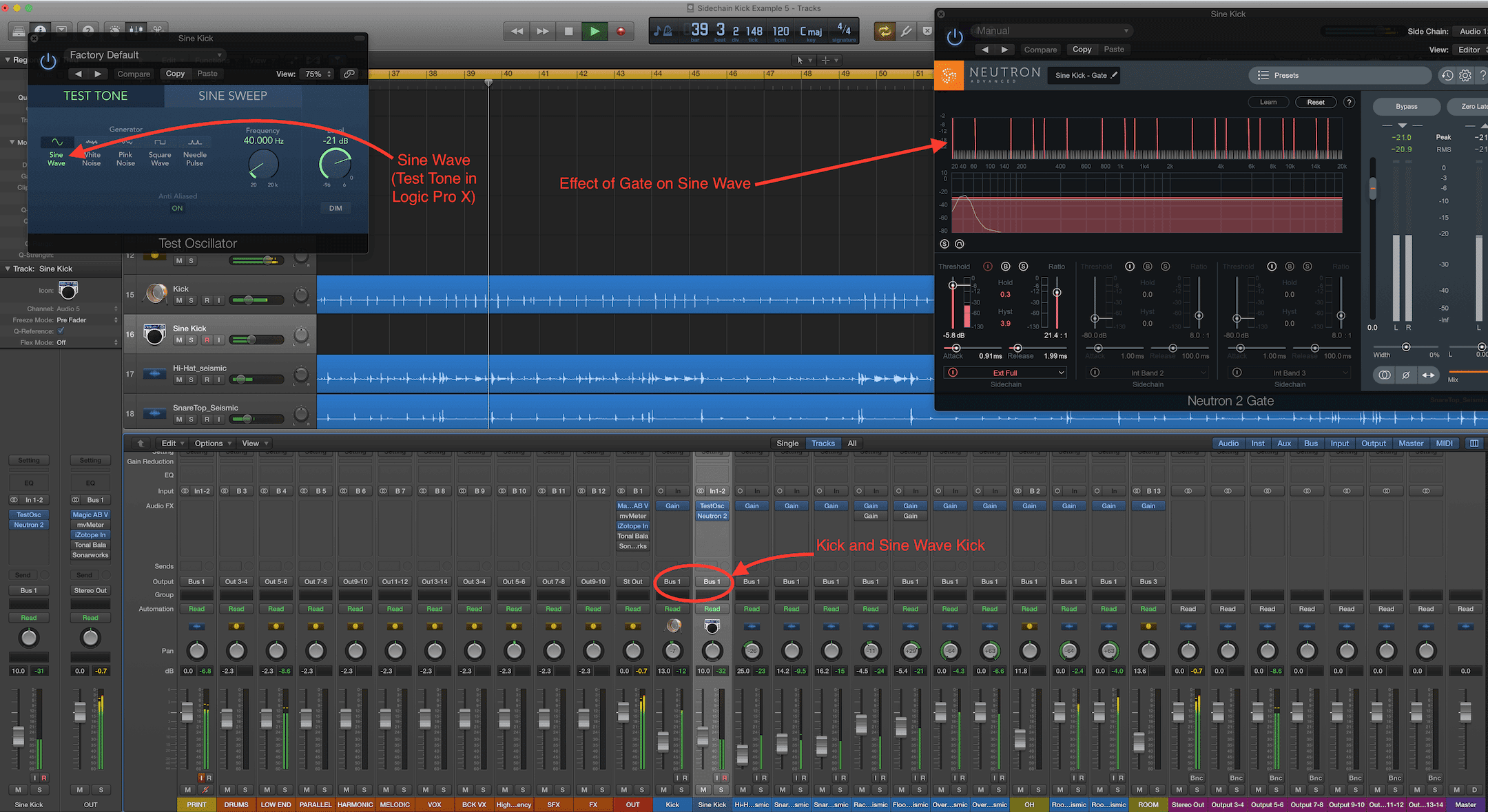This screenshot has width=1488, height=812.
Task: Toggle the DIM button in Test Oscillator
Action: [x=335, y=208]
